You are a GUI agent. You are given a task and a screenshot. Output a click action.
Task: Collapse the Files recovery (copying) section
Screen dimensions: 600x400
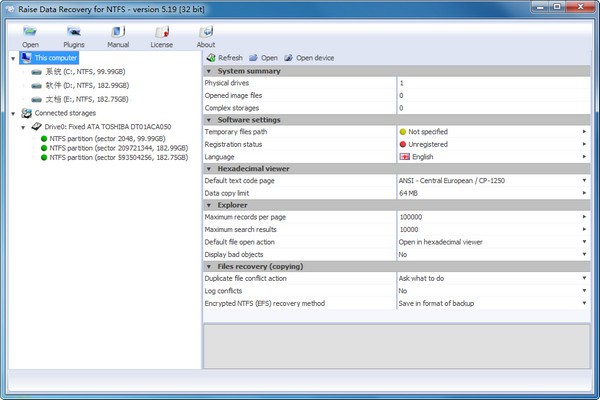209,267
